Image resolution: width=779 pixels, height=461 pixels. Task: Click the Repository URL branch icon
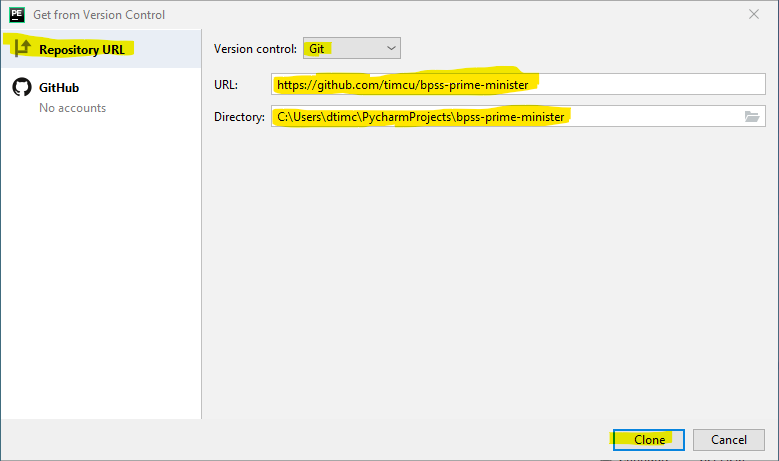tap(22, 49)
